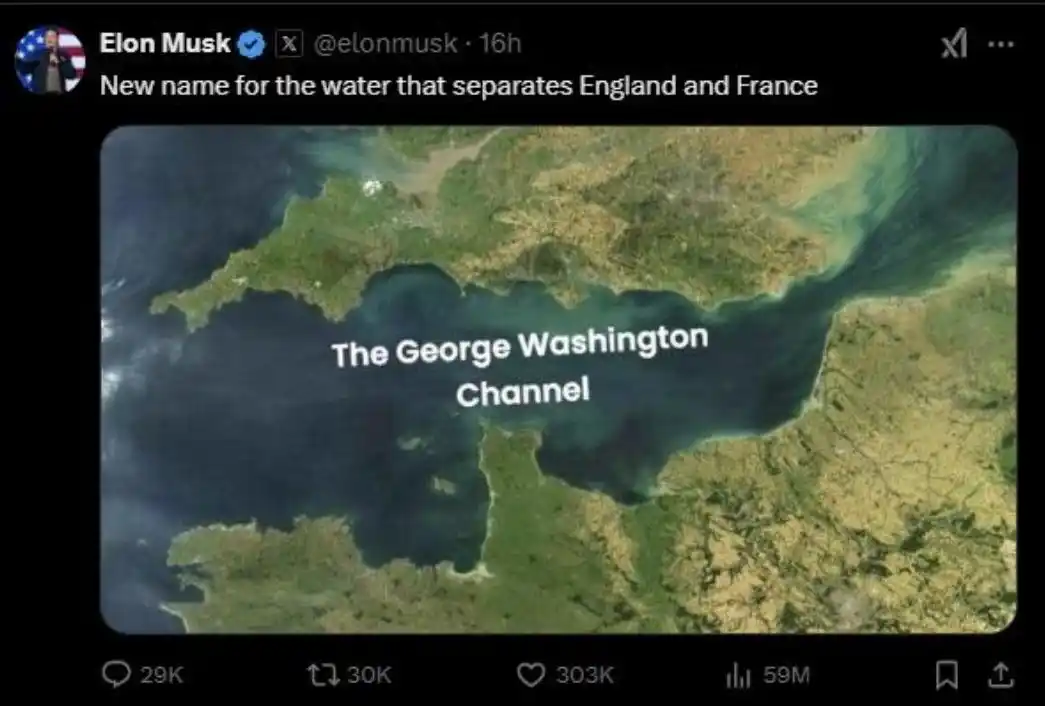The height and width of the screenshot is (706, 1045).
Task: Click the 29K reply count
Action: (x=162, y=676)
